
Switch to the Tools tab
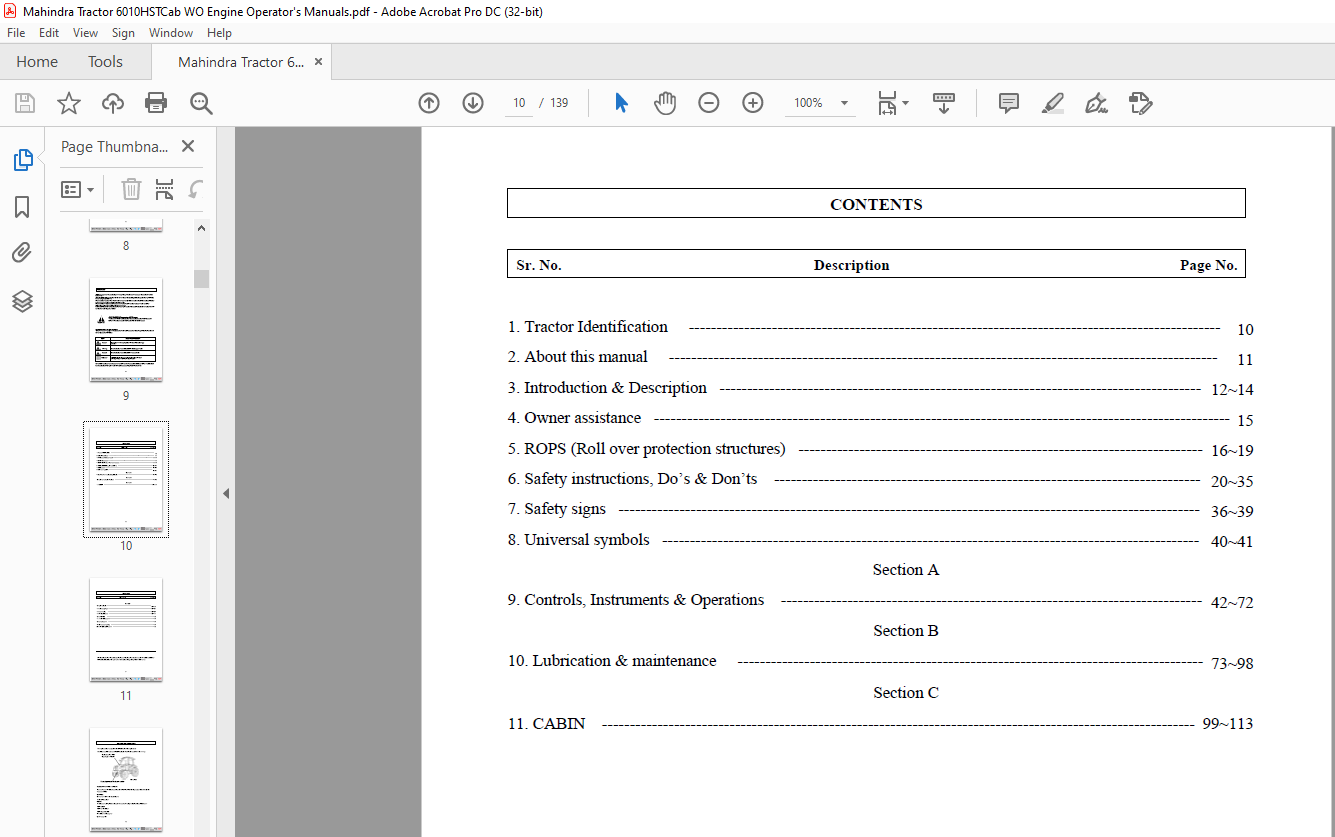[x=105, y=62]
